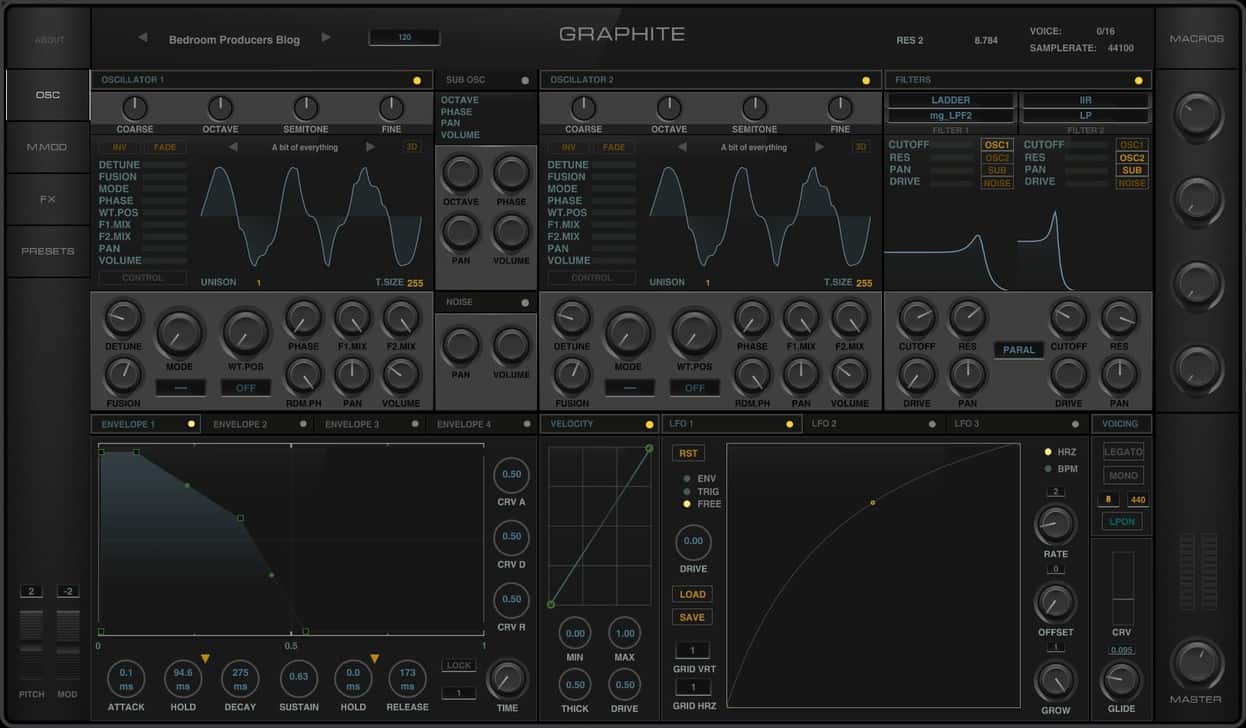This screenshot has height=728, width=1246.
Task: Select previous wavetable in Oscillator 2
Action: (x=681, y=147)
